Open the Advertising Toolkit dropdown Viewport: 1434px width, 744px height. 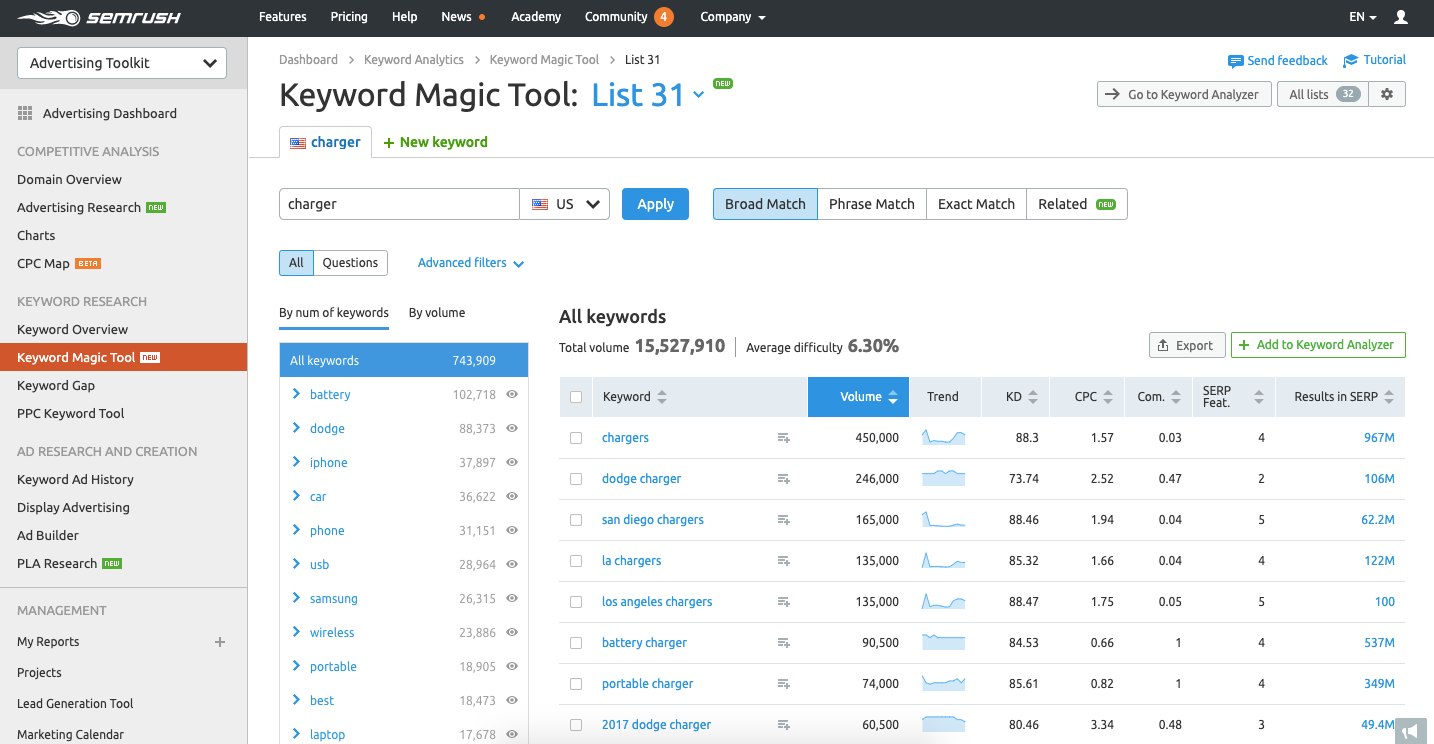(122, 63)
